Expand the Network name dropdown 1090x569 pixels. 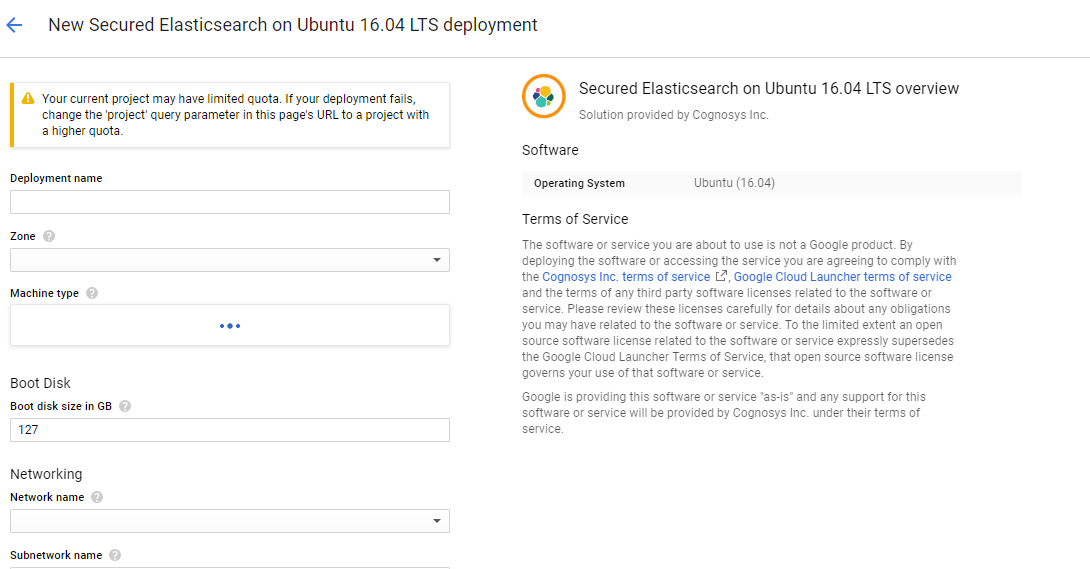(229, 521)
